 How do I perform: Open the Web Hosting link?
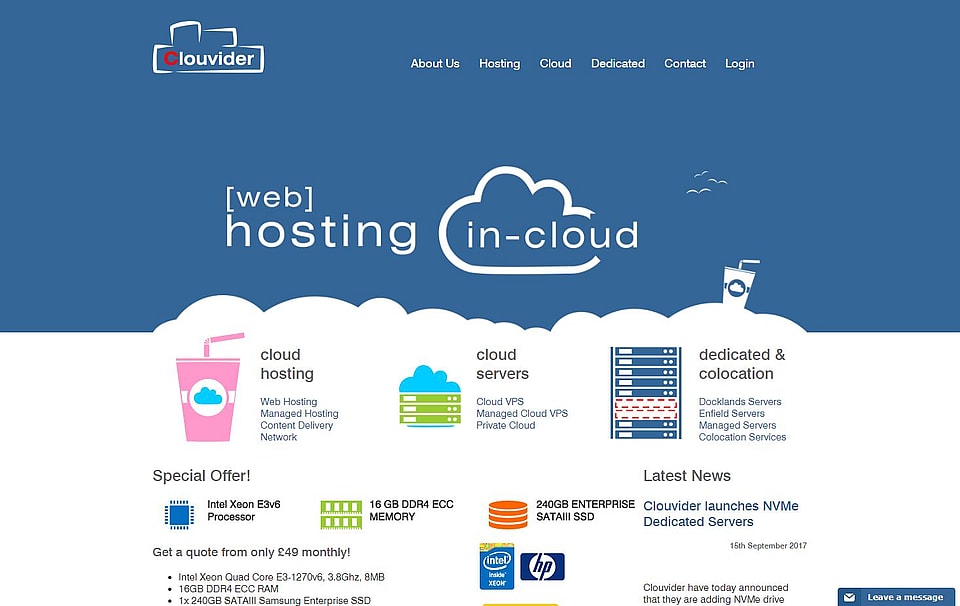[288, 402]
